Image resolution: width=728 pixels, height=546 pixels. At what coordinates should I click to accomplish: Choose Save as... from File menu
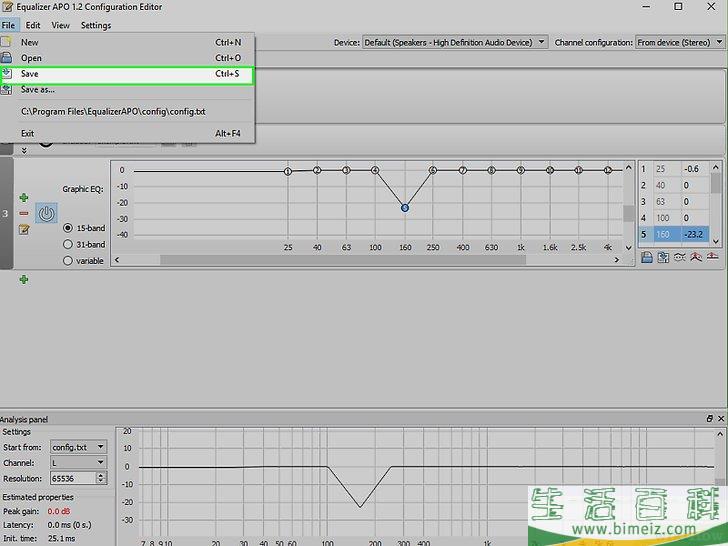pyautogui.click(x=38, y=89)
